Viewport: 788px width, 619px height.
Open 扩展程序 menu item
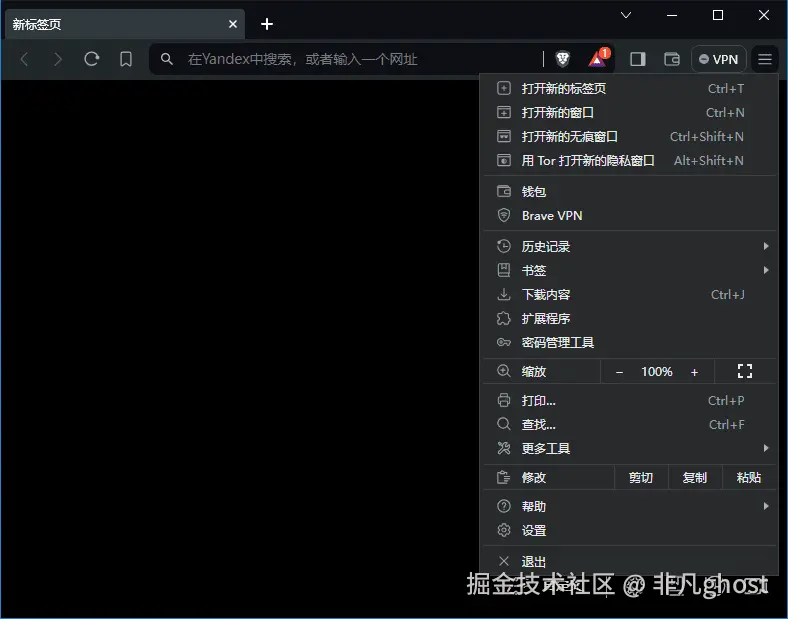click(630, 319)
